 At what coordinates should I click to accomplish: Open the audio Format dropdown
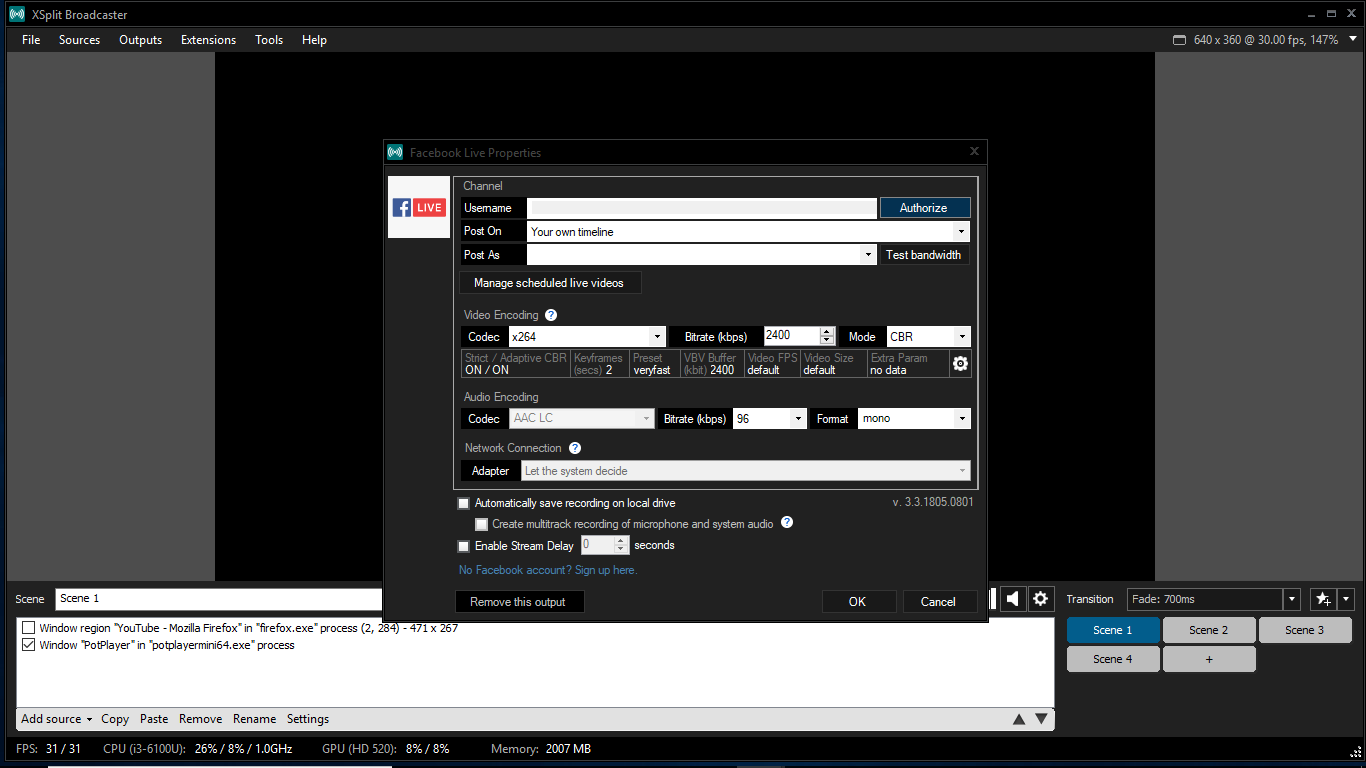click(960, 419)
